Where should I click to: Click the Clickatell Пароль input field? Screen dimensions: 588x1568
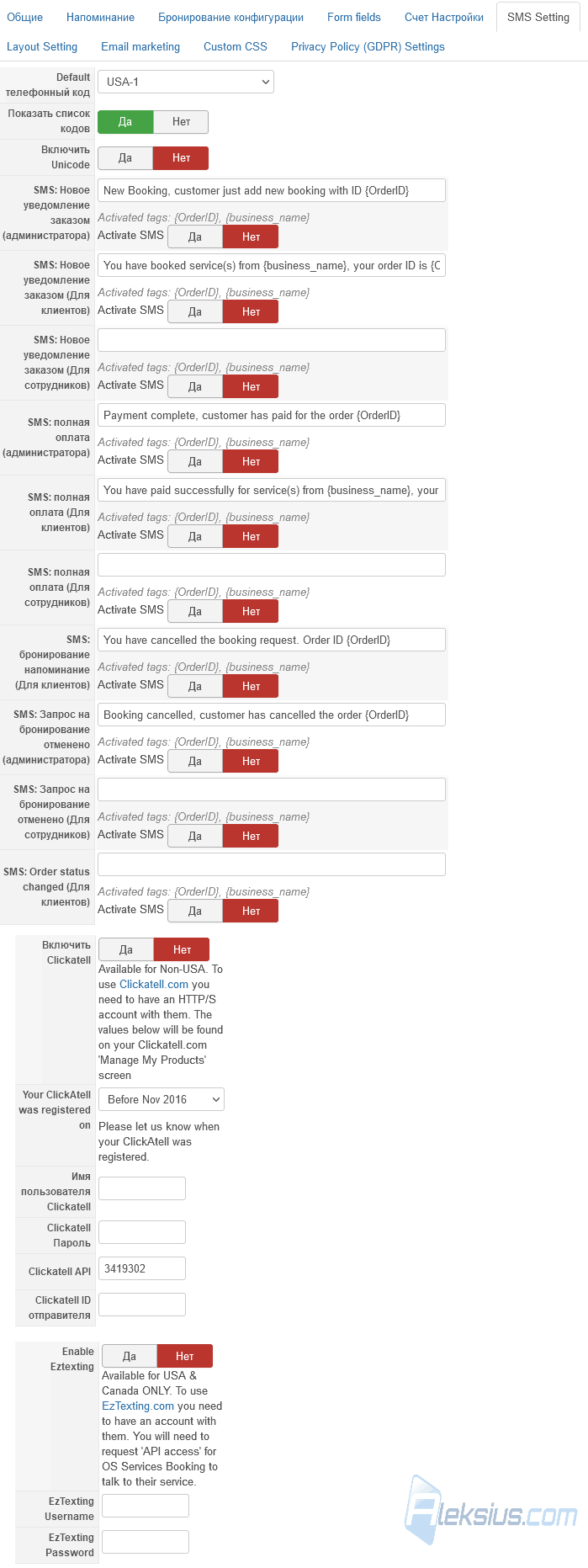pos(142,1232)
